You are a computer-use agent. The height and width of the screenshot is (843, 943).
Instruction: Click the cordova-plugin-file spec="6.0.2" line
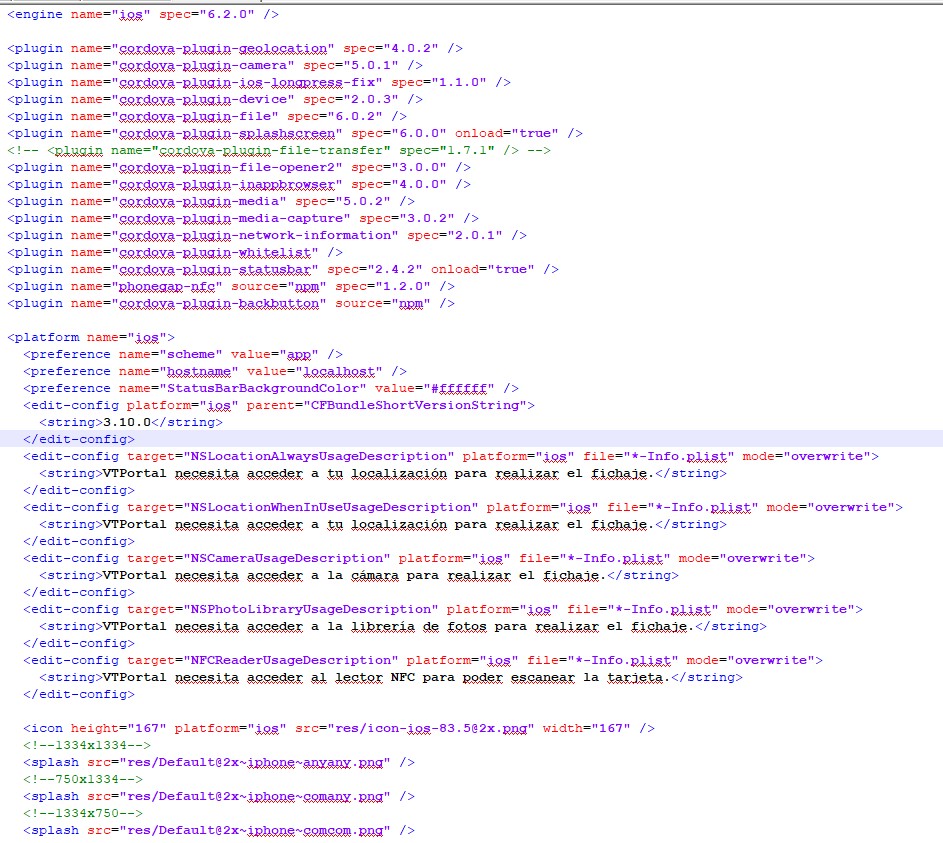[207, 116]
